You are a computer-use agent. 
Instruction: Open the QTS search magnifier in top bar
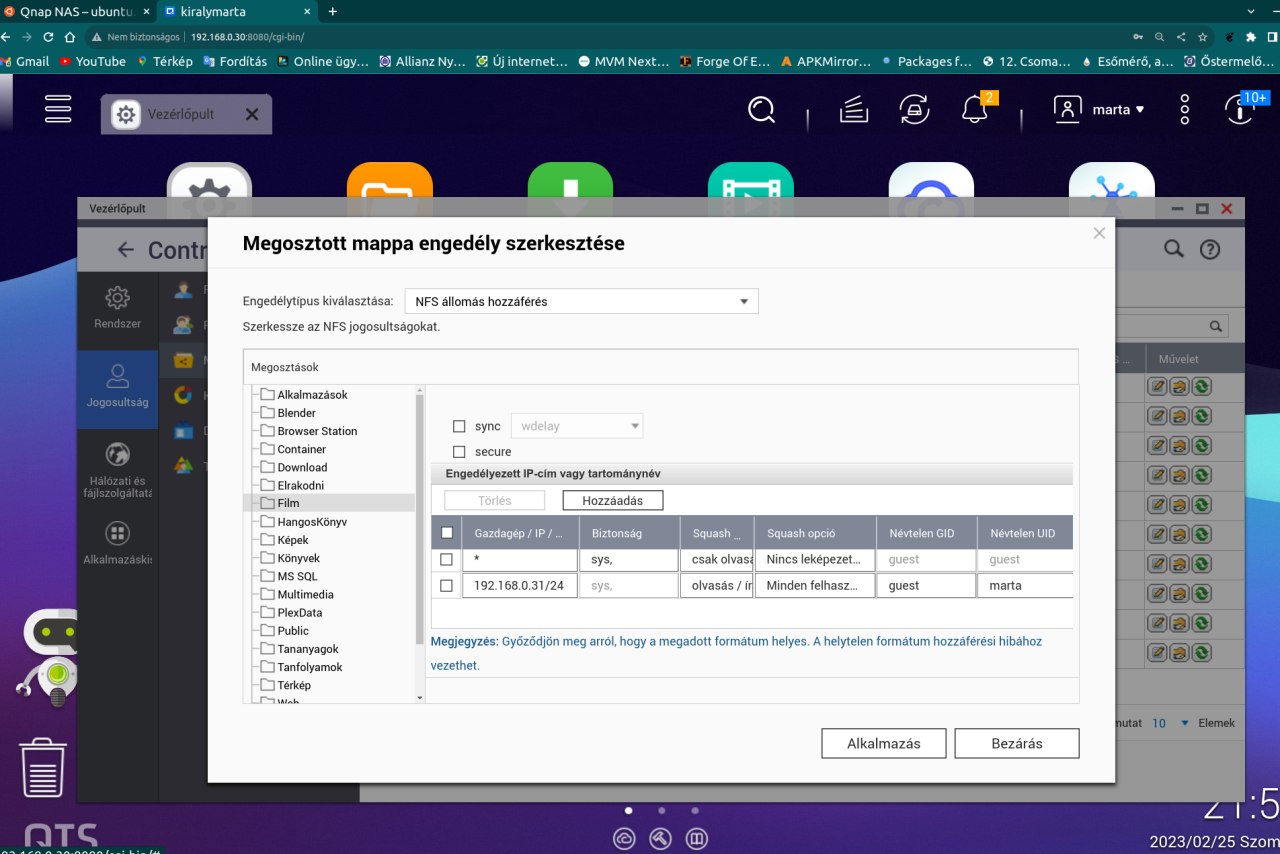(x=762, y=109)
